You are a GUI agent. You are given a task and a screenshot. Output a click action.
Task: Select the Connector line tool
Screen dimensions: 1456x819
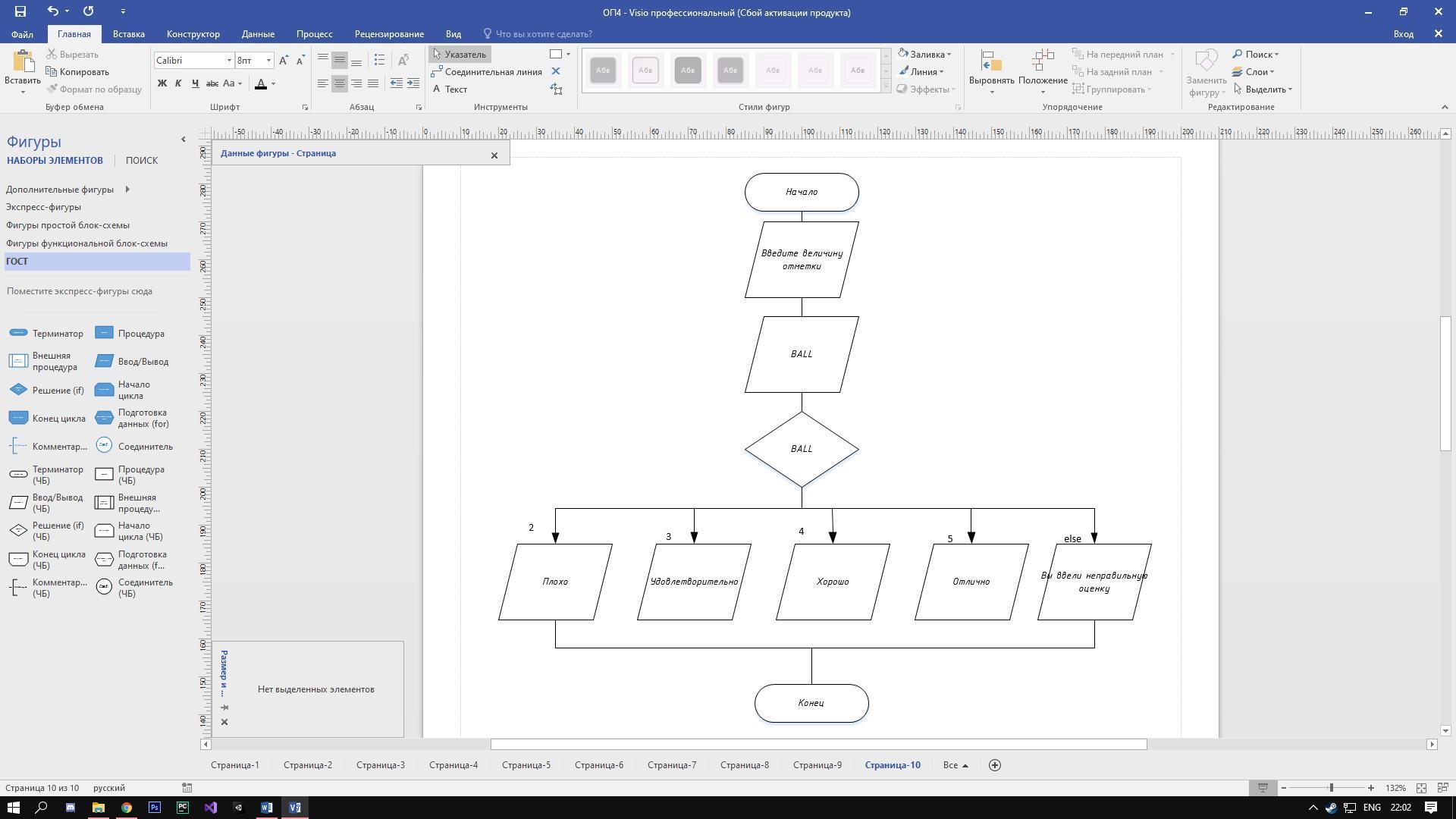pyautogui.click(x=486, y=72)
